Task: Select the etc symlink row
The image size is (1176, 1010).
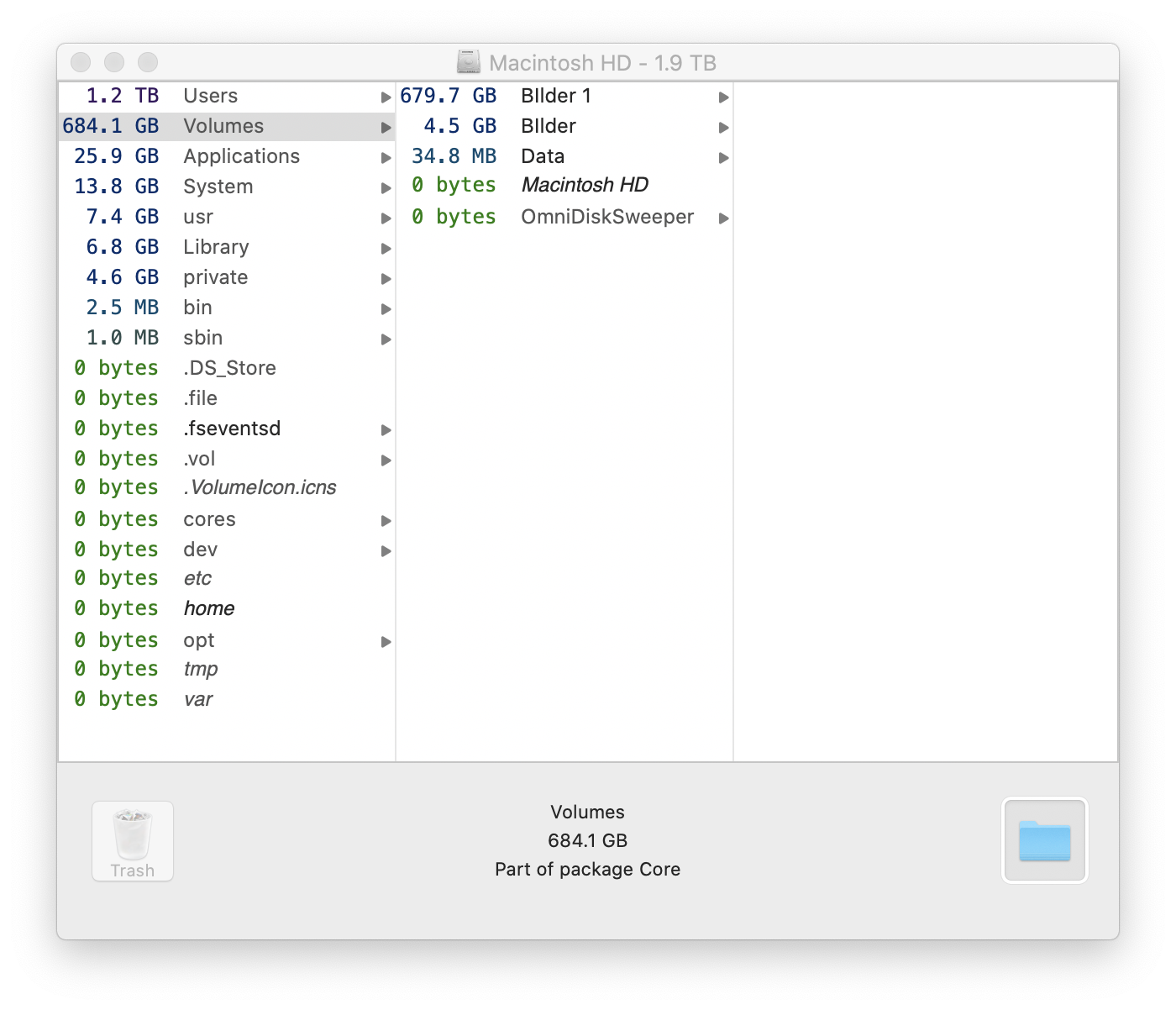Action: 227,578
